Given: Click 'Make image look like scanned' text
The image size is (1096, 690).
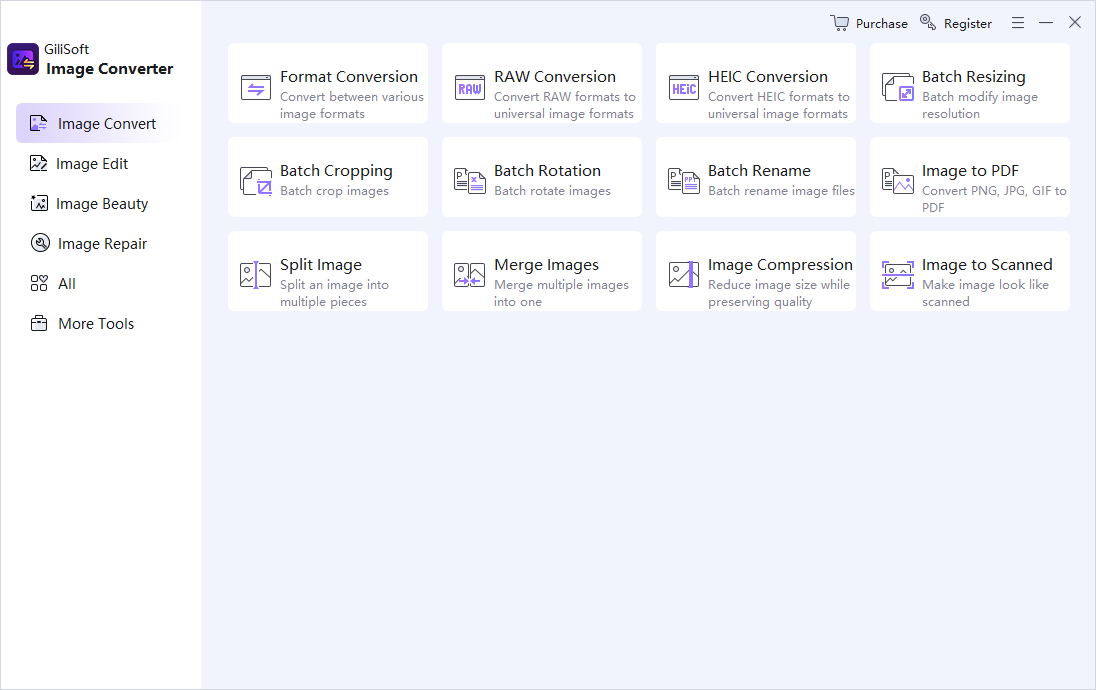Looking at the screenshot, I should [985, 294].
